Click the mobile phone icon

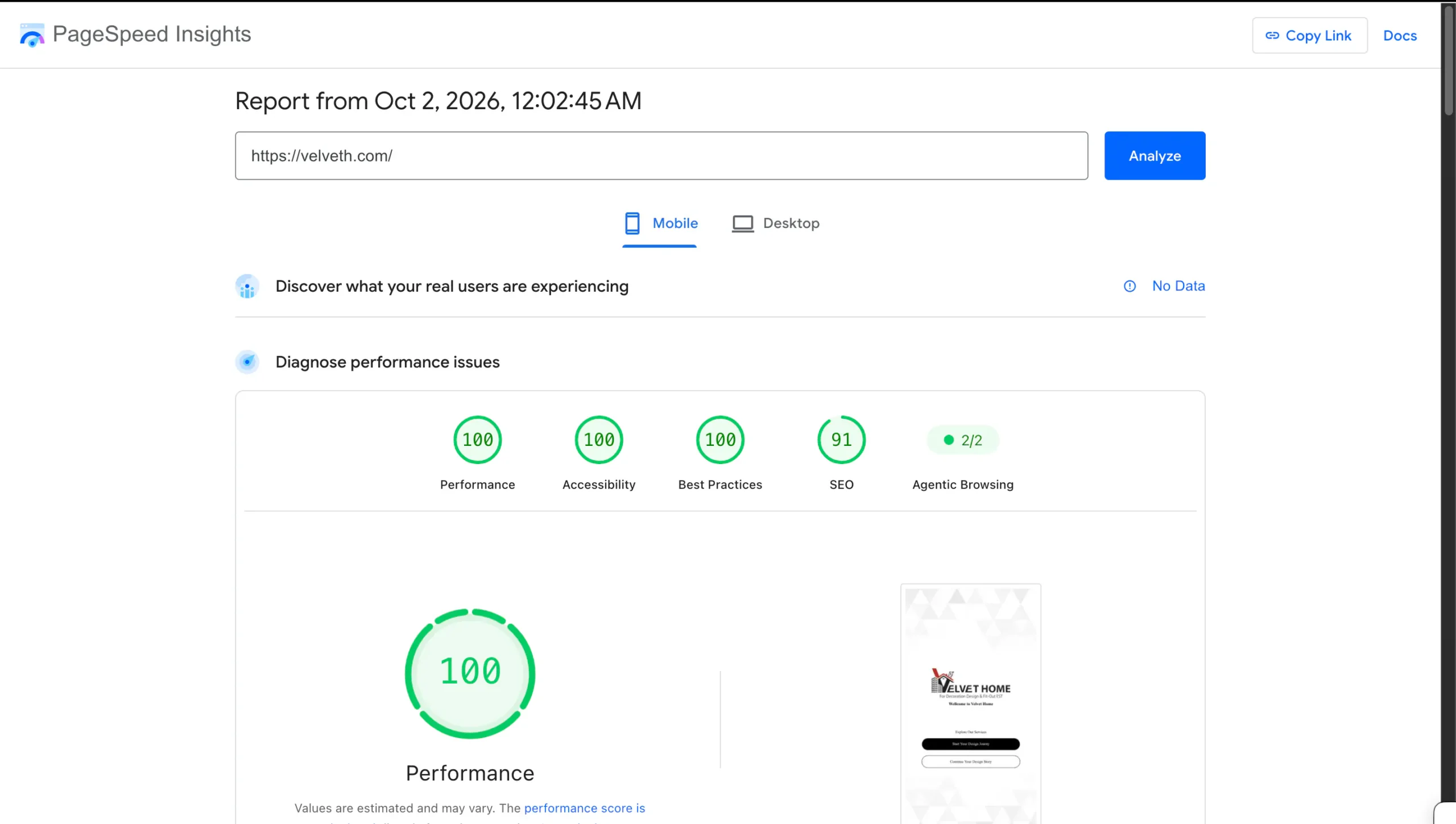pos(632,223)
